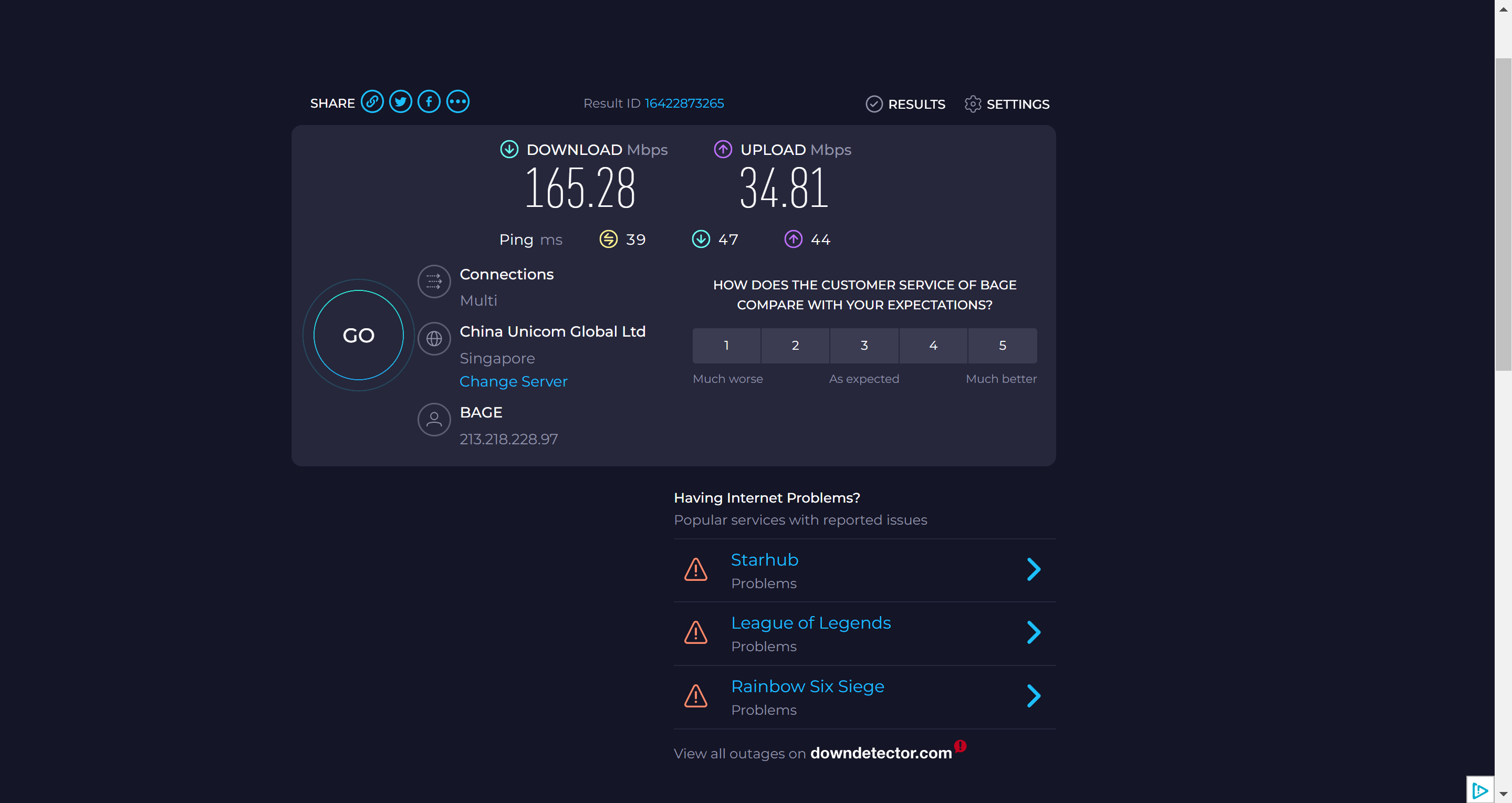
Task: Expand League of Legends problems chevron
Action: click(1034, 633)
